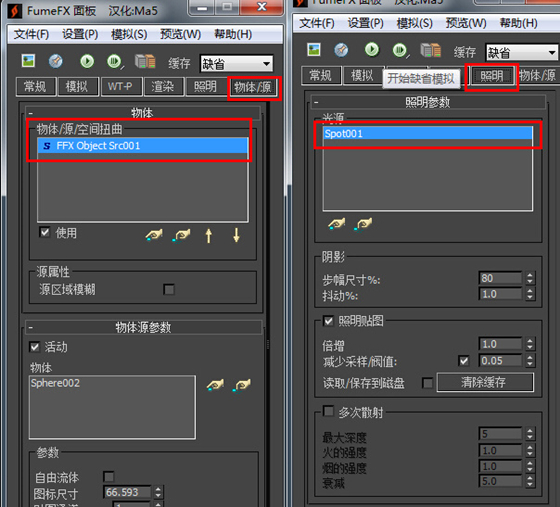Move FFX Object Src001 down with arrow icon
560x507 pixels.
tap(236, 236)
